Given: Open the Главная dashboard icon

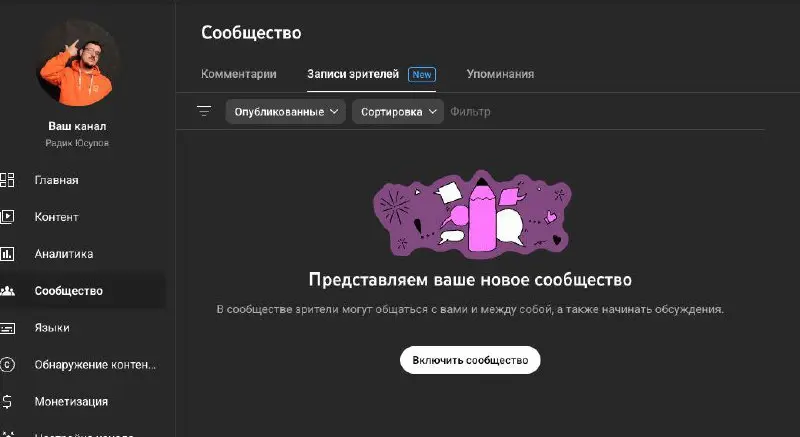Looking at the screenshot, I should point(7,180).
